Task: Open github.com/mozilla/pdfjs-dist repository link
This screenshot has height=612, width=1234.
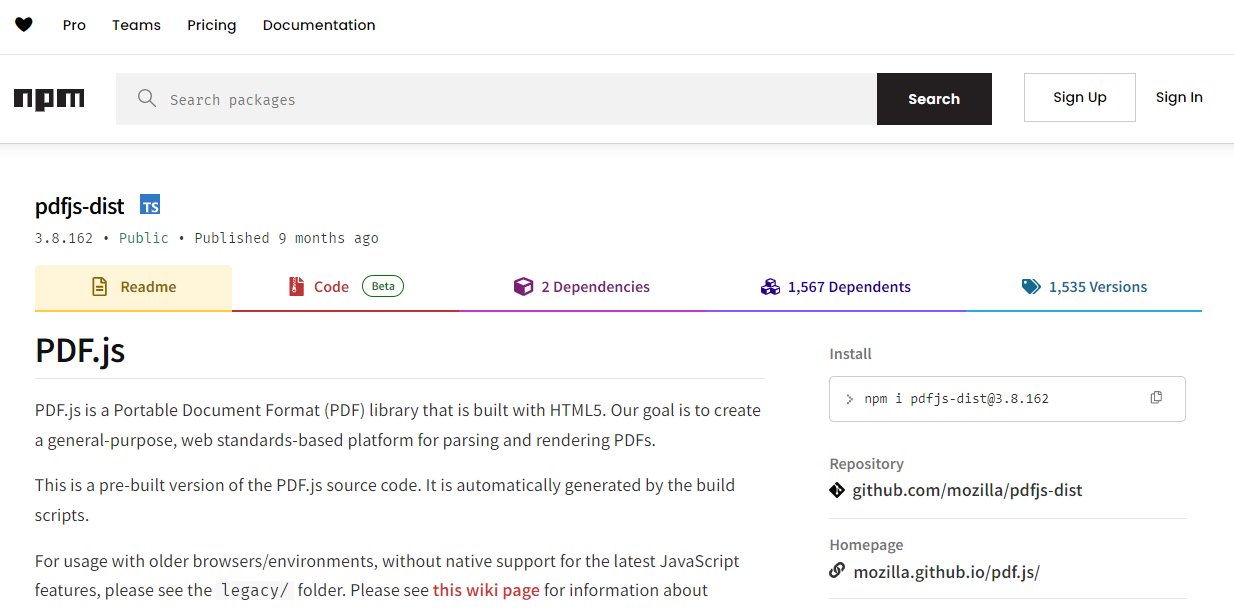Action: tap(967, 490)
